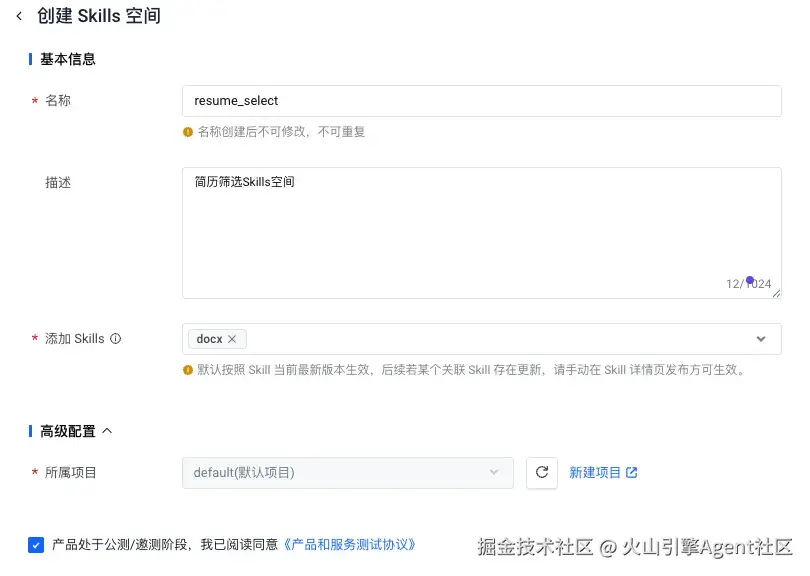The image size is (810, 576).
Task: Click the 创建 Skills 空间 page title
Action: pyautogui.click(x=98, y=16)
